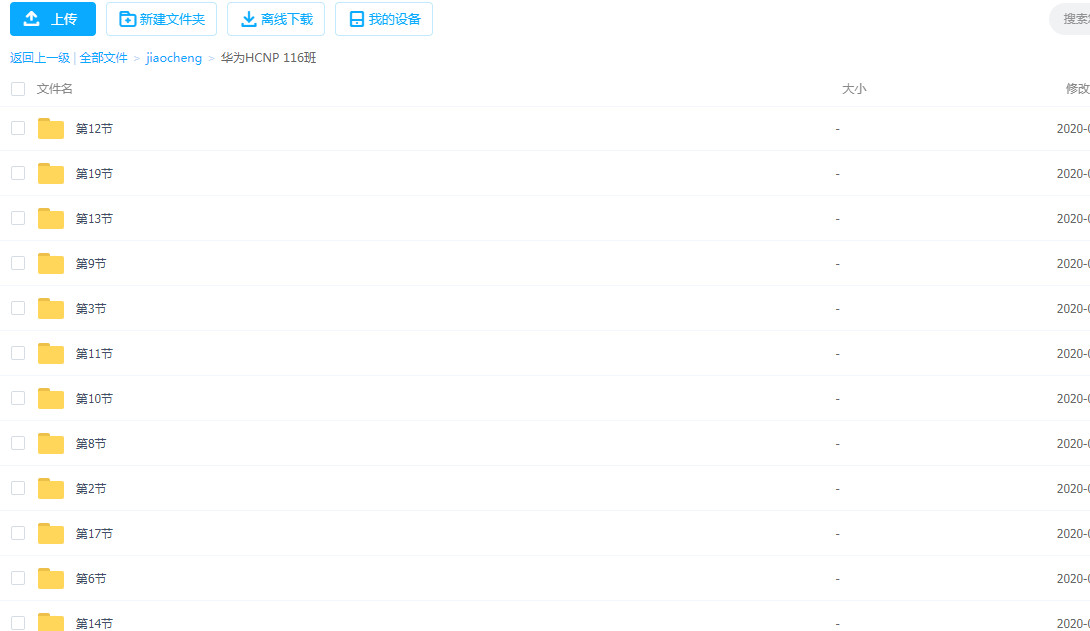Image resolution: width=1090 pixels, height=631 pixels.
Task: Check the box for 第11节
Action: tap(18, 353)
